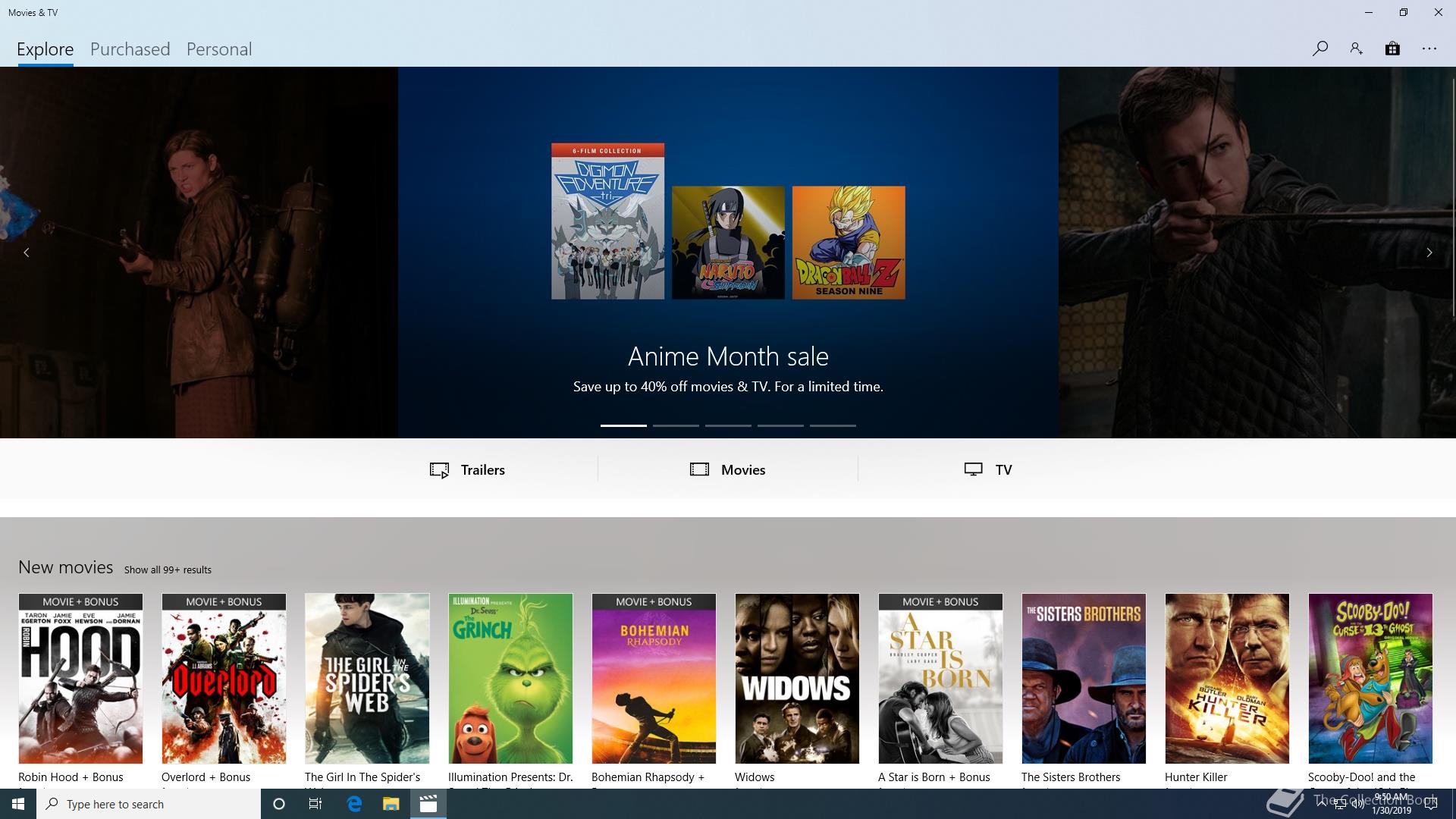The image size is (1456, 819).
Task: Open Cortana circle icon on taskbar
Action: [279, 804]
